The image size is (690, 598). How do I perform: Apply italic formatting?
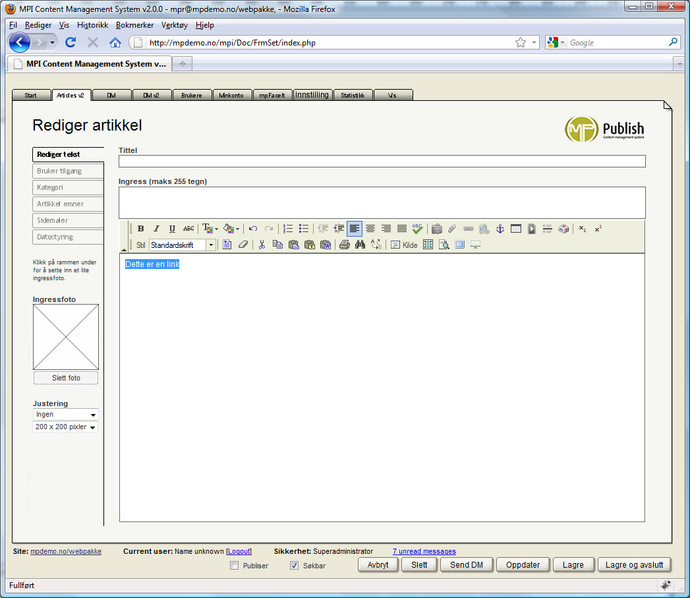point(156,229)
